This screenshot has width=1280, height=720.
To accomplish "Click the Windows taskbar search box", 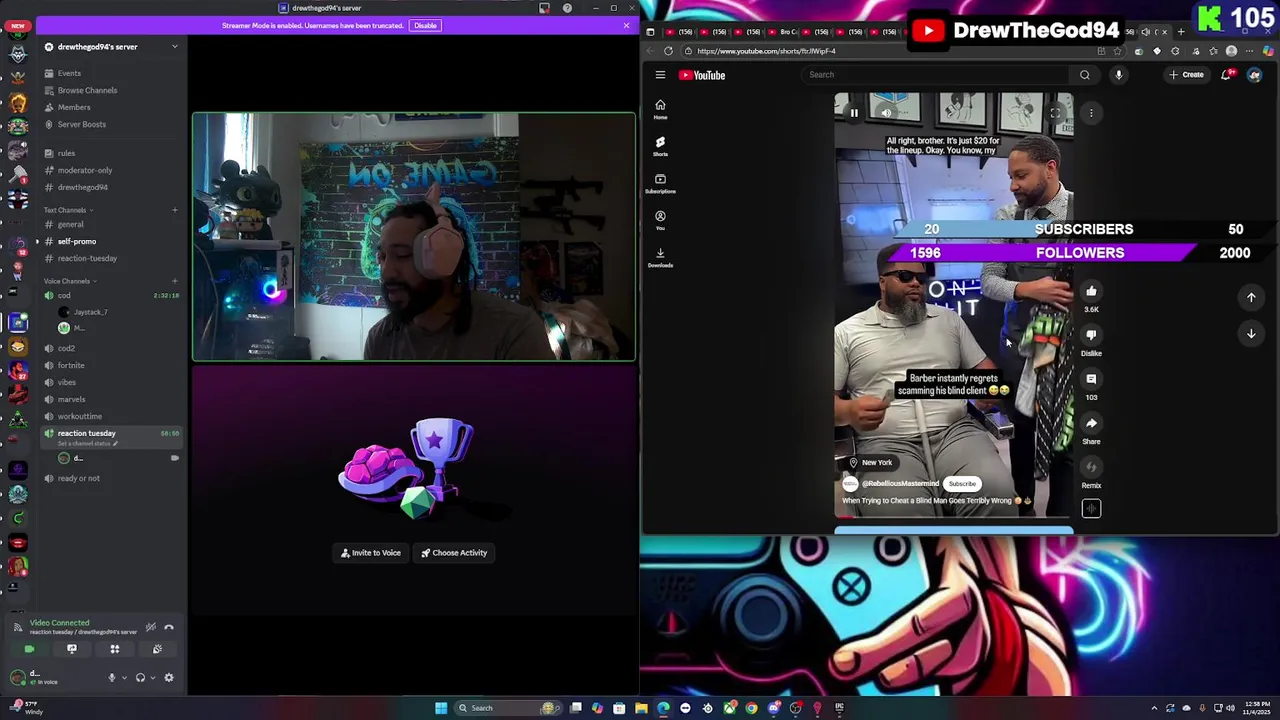I will point(506,708).
